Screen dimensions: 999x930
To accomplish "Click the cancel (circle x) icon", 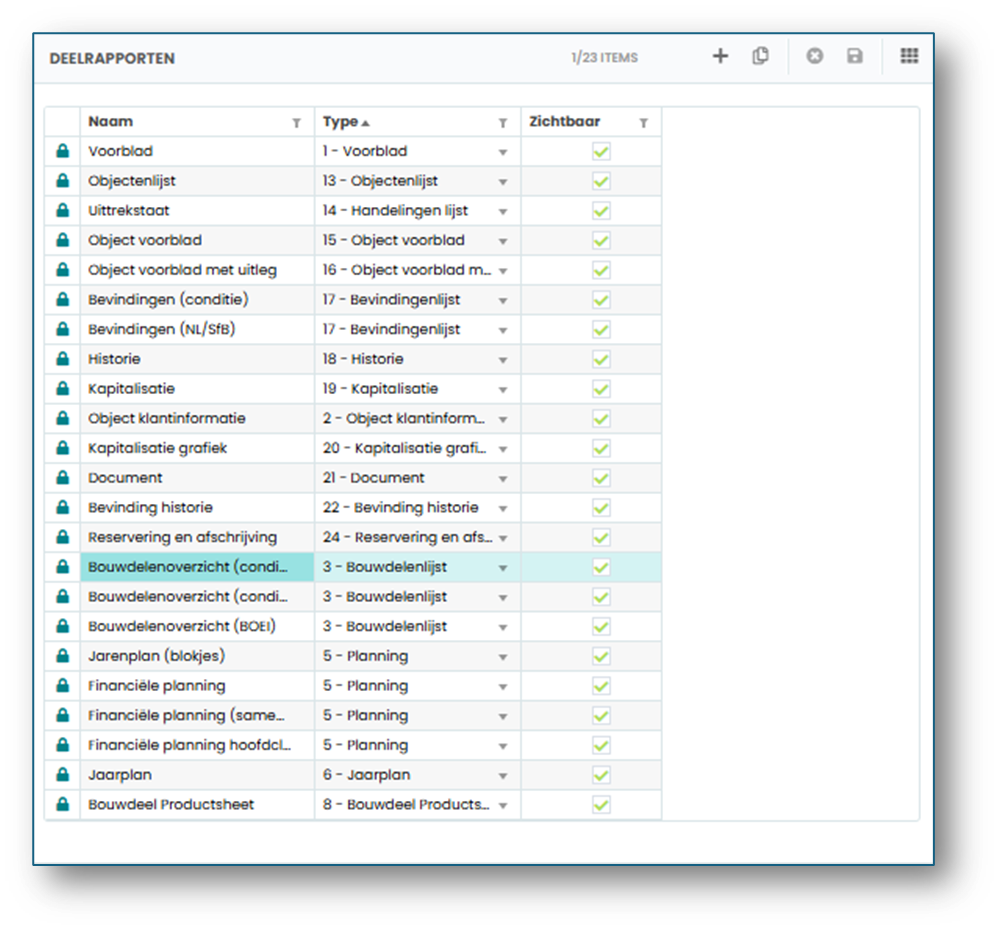I will coord(814,56).
